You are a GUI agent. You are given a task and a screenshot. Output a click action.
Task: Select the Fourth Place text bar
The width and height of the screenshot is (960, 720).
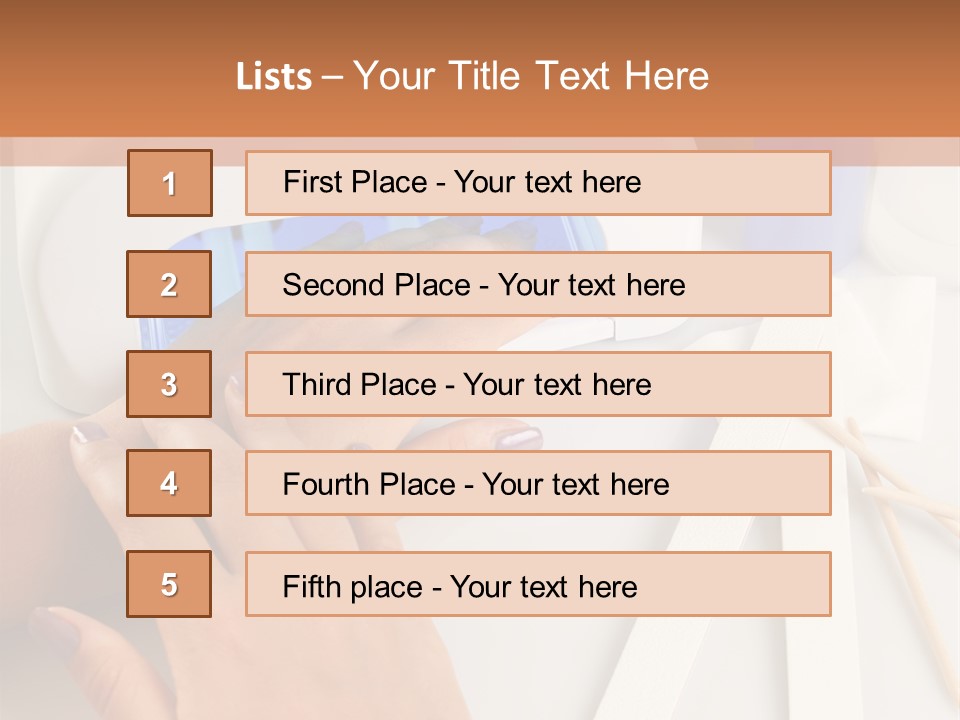[x=538, y=484]
